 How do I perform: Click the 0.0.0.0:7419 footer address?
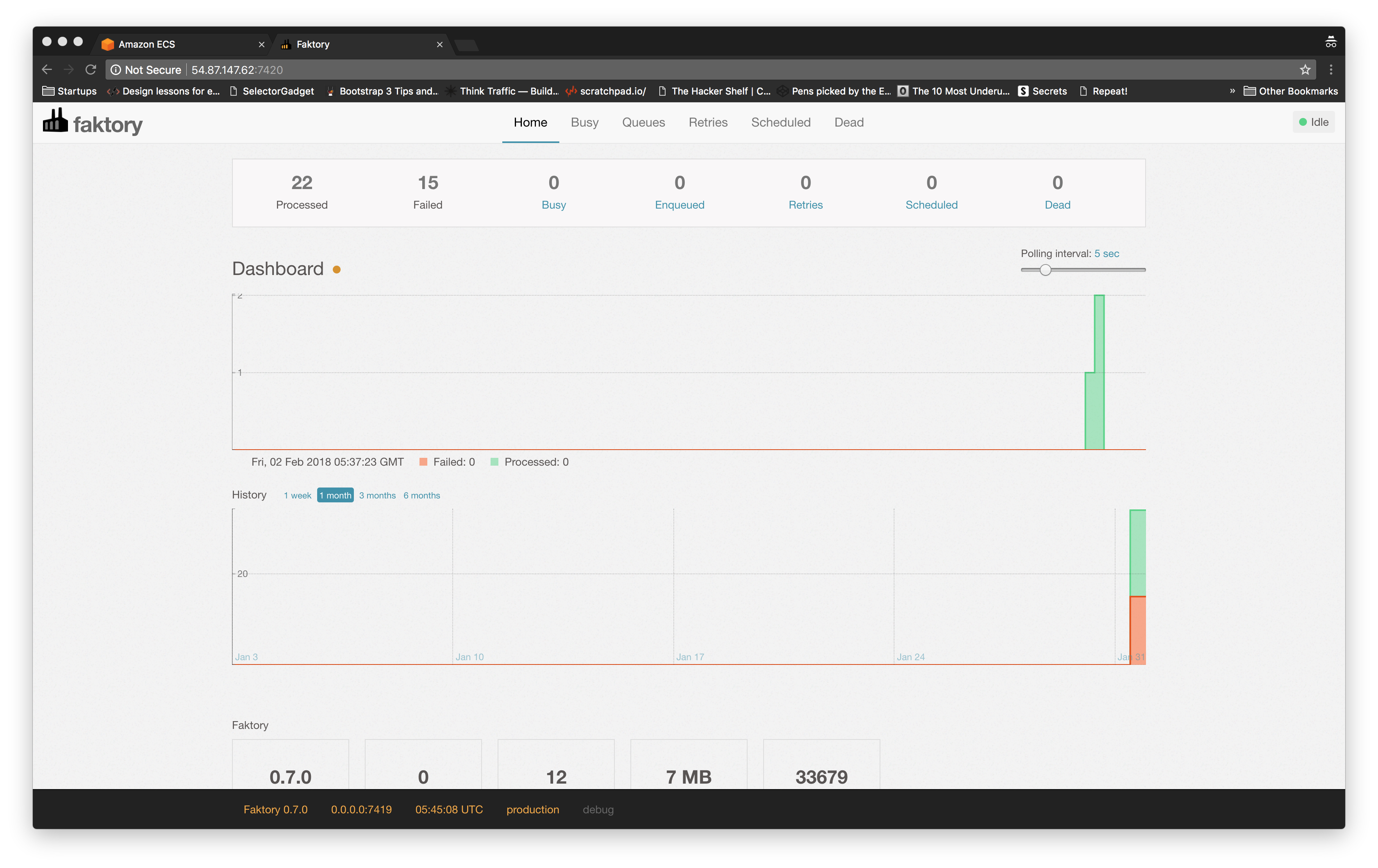coord(361,810)
